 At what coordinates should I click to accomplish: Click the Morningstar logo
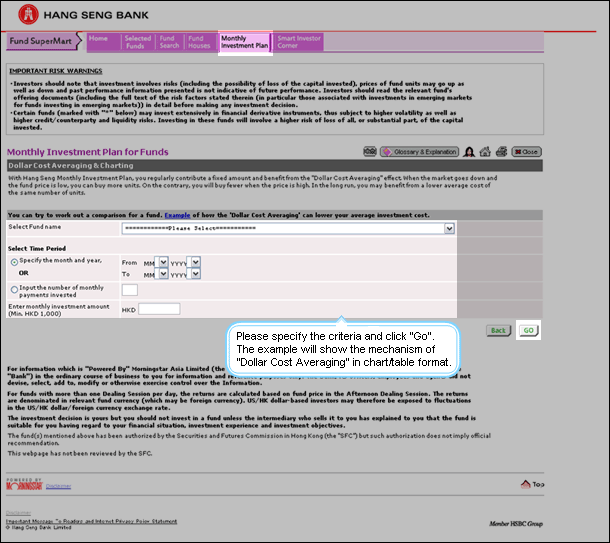point(24,484)
